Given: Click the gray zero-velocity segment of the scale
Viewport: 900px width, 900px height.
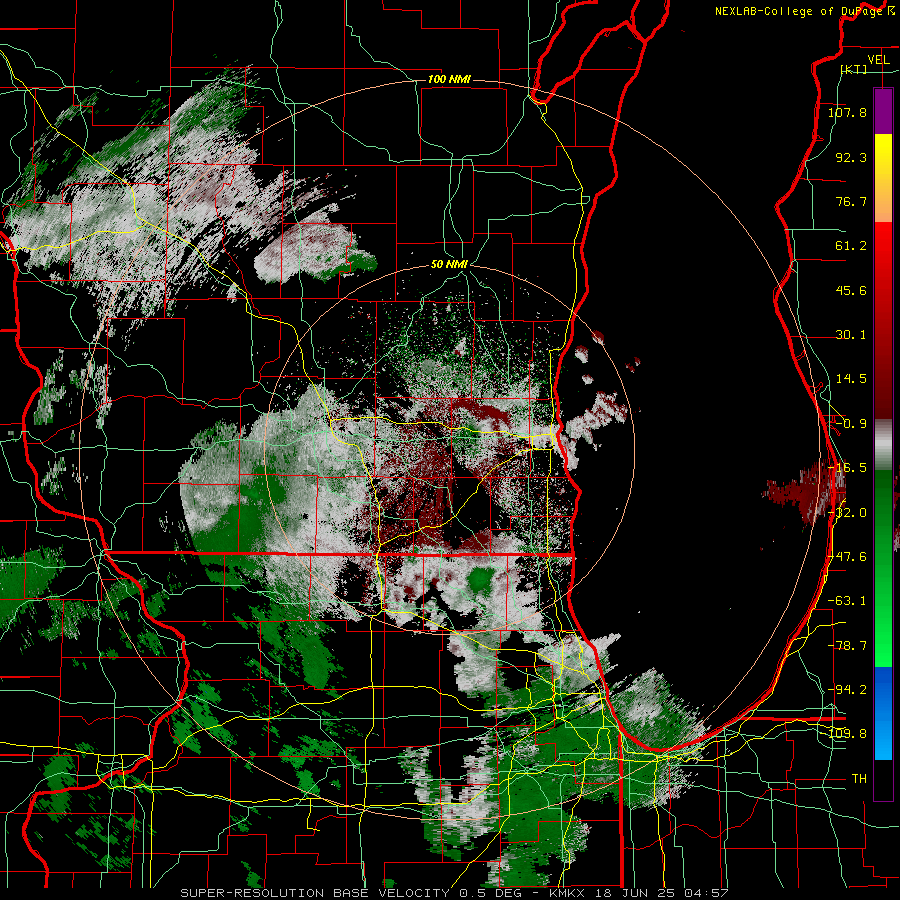Looking at the screenshot, I should click(883, 445).
